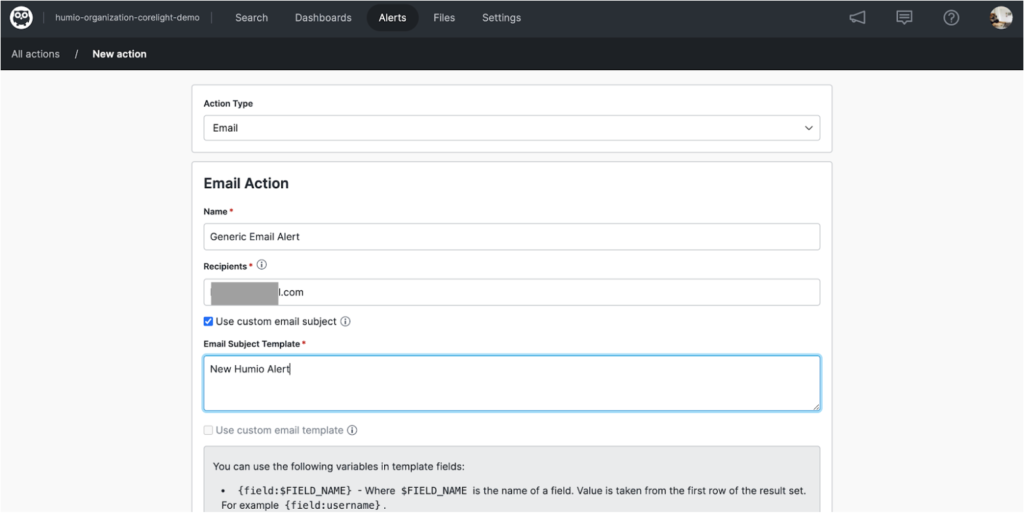The width and height of the screenshot is (1024, 514).
Task: Click the info icon beside Use custom email template
Action: click(352, 430)
